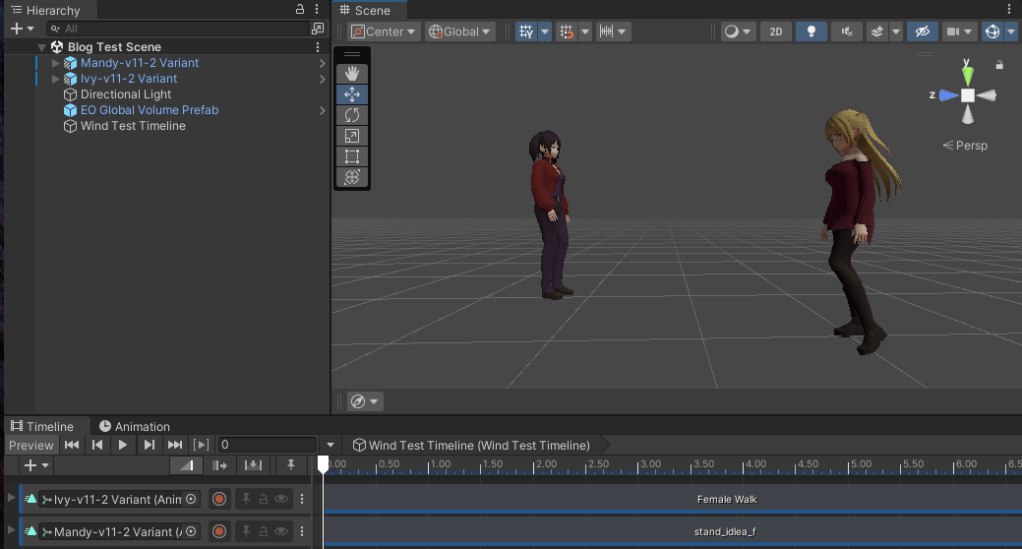Screen dimensions: 1022x549
Task: Select the Scale tool
Action: click(x=351, y=136)
